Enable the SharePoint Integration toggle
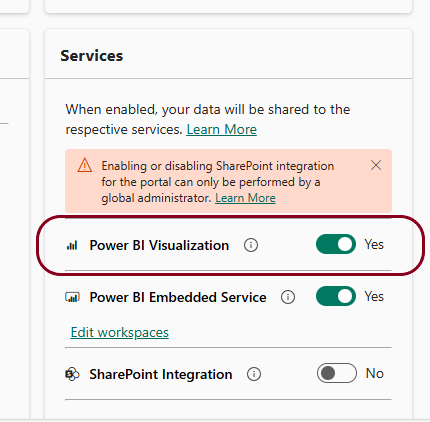The width and height of the screenshot is (430, 422). pyautogui.click(x=337, y=373)
